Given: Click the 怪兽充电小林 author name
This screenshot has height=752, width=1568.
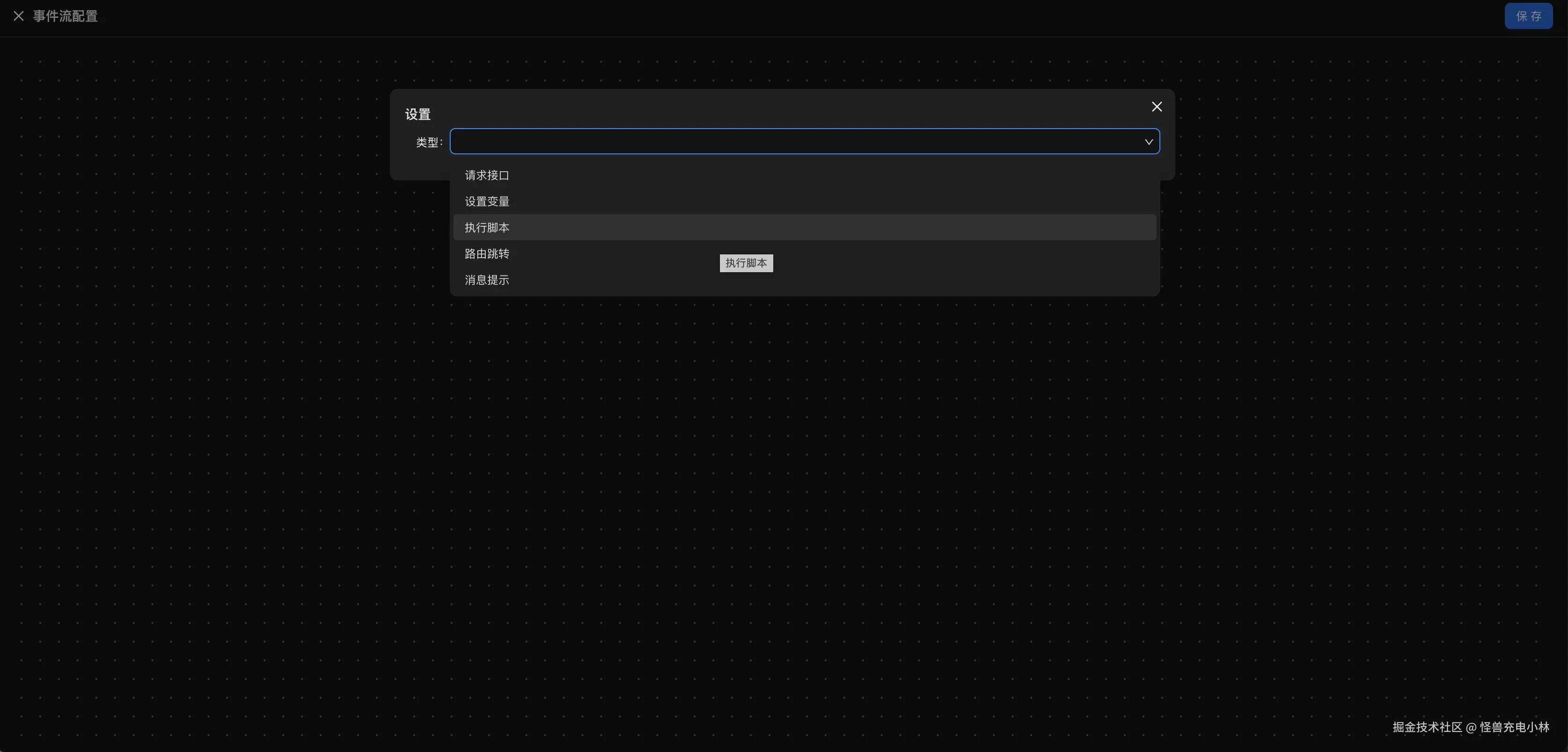Looking at the screenshot, I should pos(1514,727).
